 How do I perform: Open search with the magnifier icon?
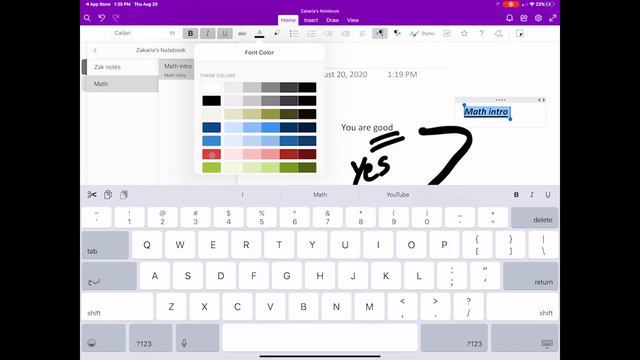[87, 18]
